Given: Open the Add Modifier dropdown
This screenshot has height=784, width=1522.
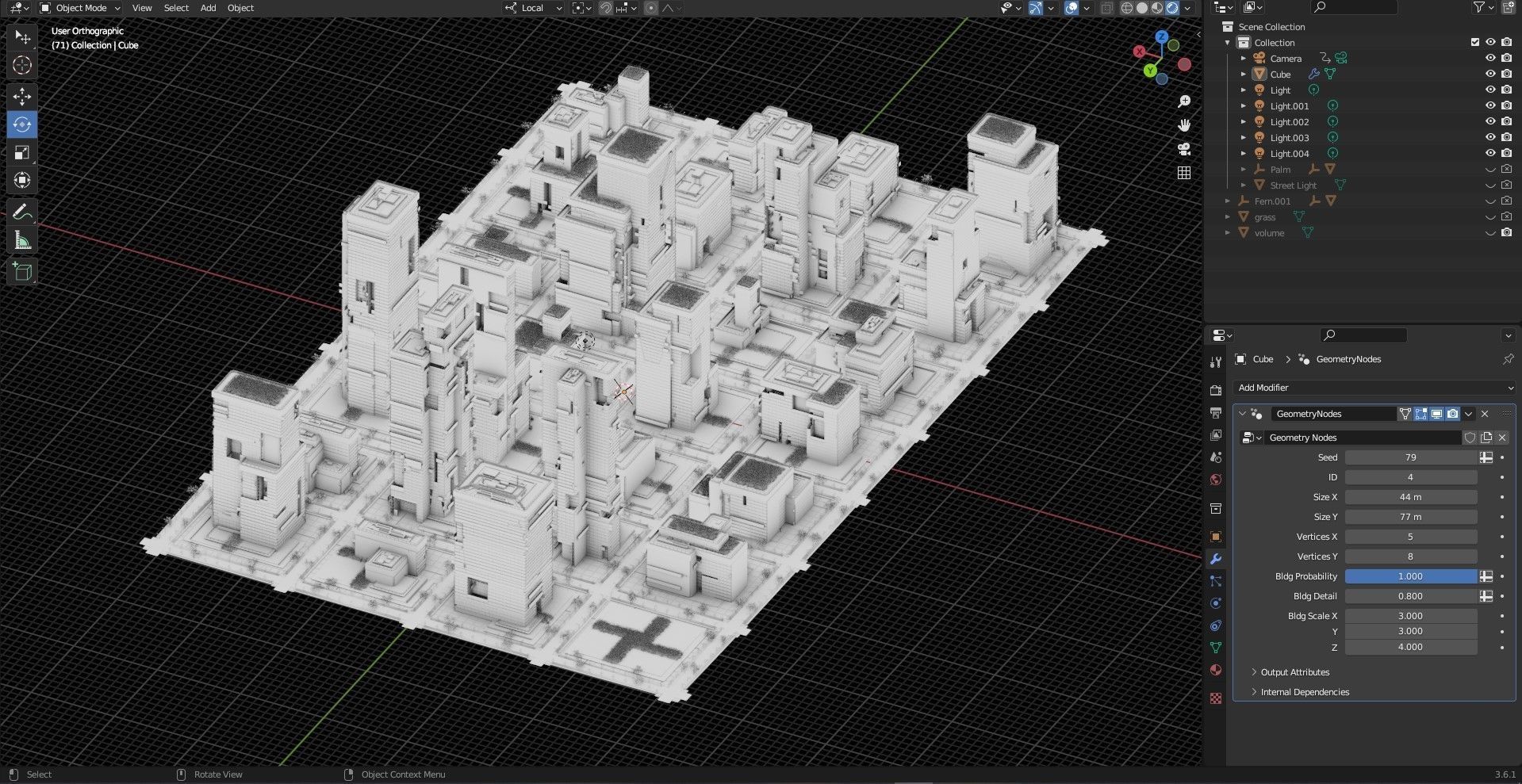Looking at the screenshot, I should click(x=1374, y=388).
